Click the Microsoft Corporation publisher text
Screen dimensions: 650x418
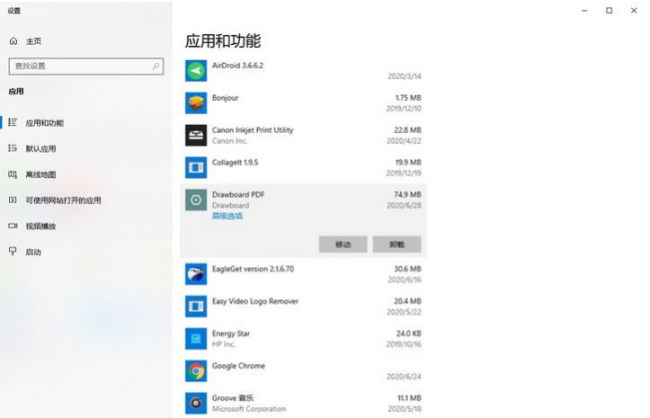point(249,409)
